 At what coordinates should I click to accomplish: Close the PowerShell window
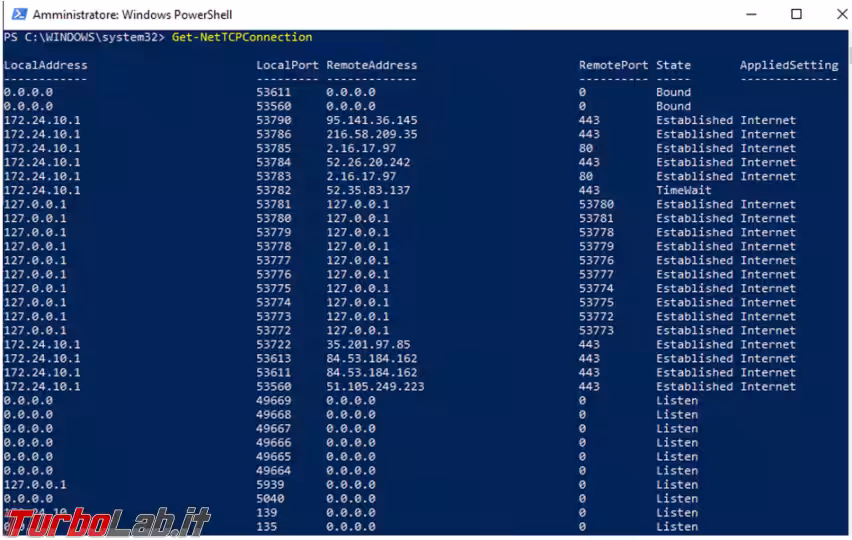(842, 14)
